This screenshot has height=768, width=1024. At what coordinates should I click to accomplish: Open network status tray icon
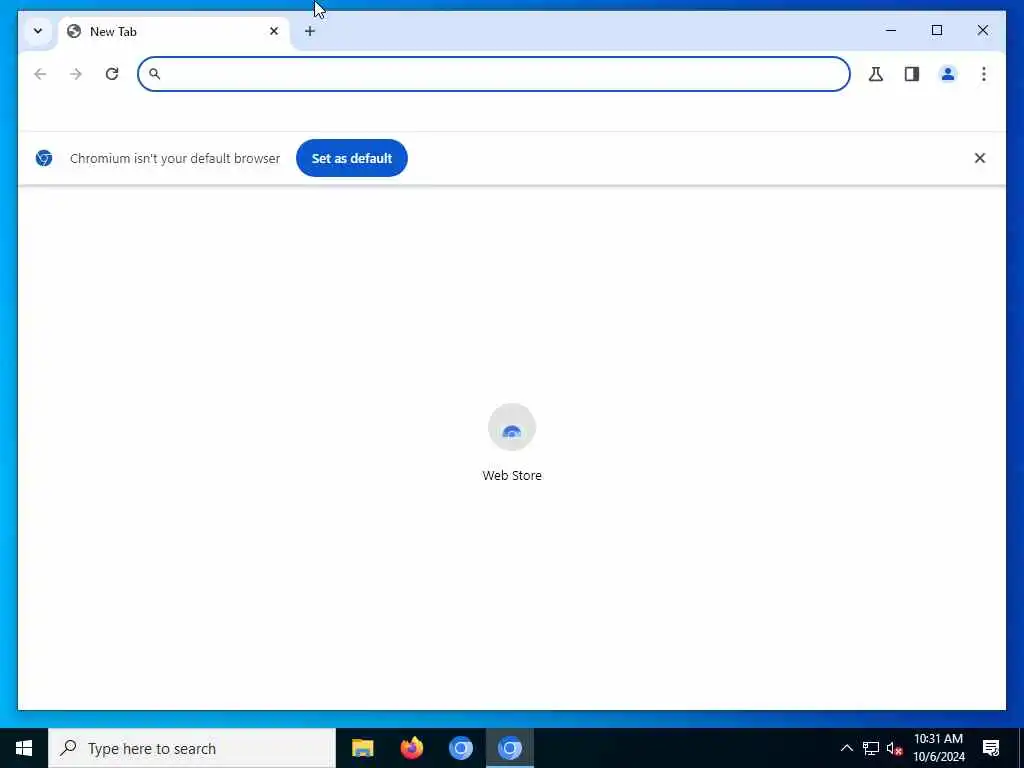871,748
